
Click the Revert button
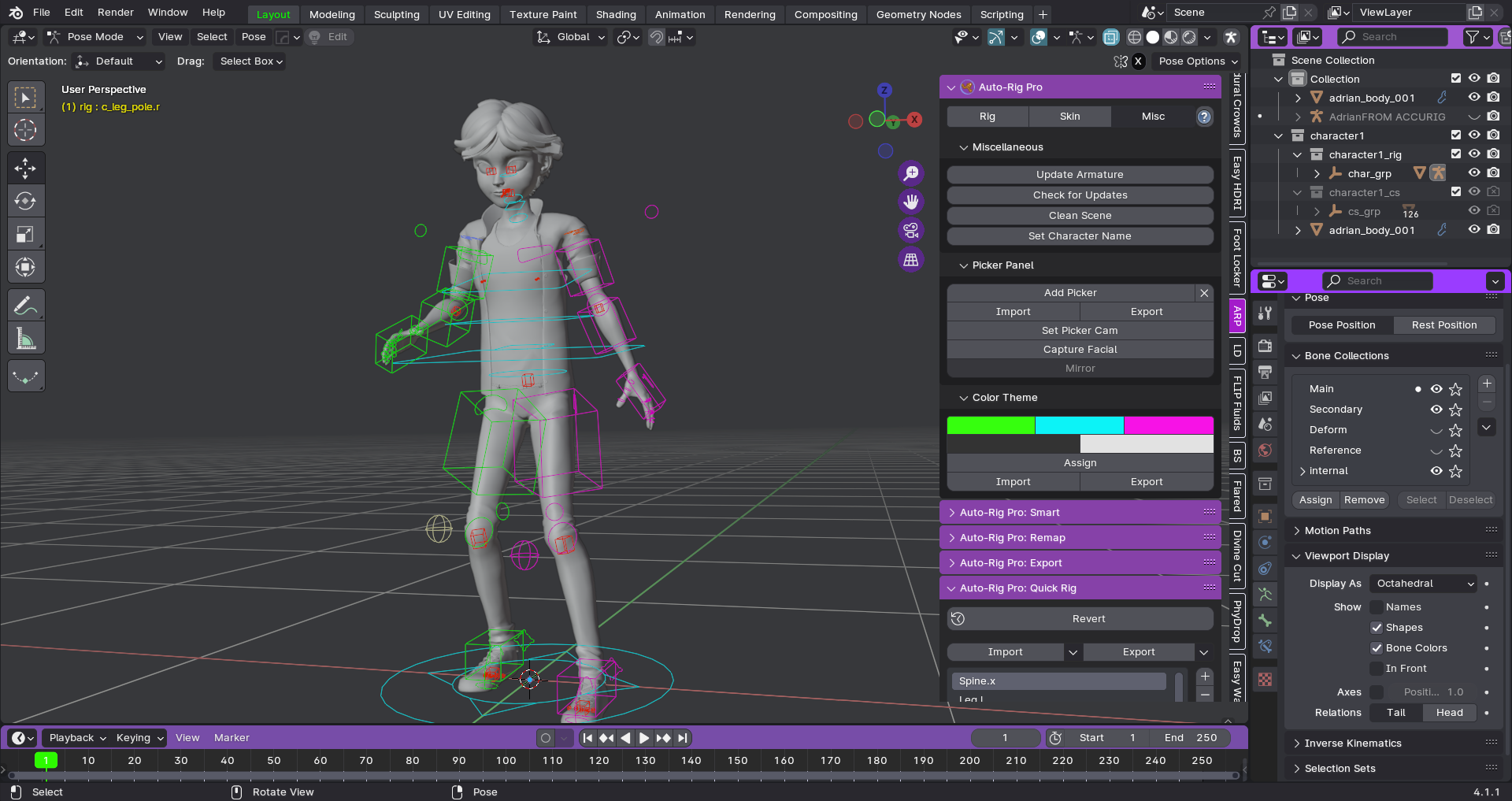[1080, 619]
